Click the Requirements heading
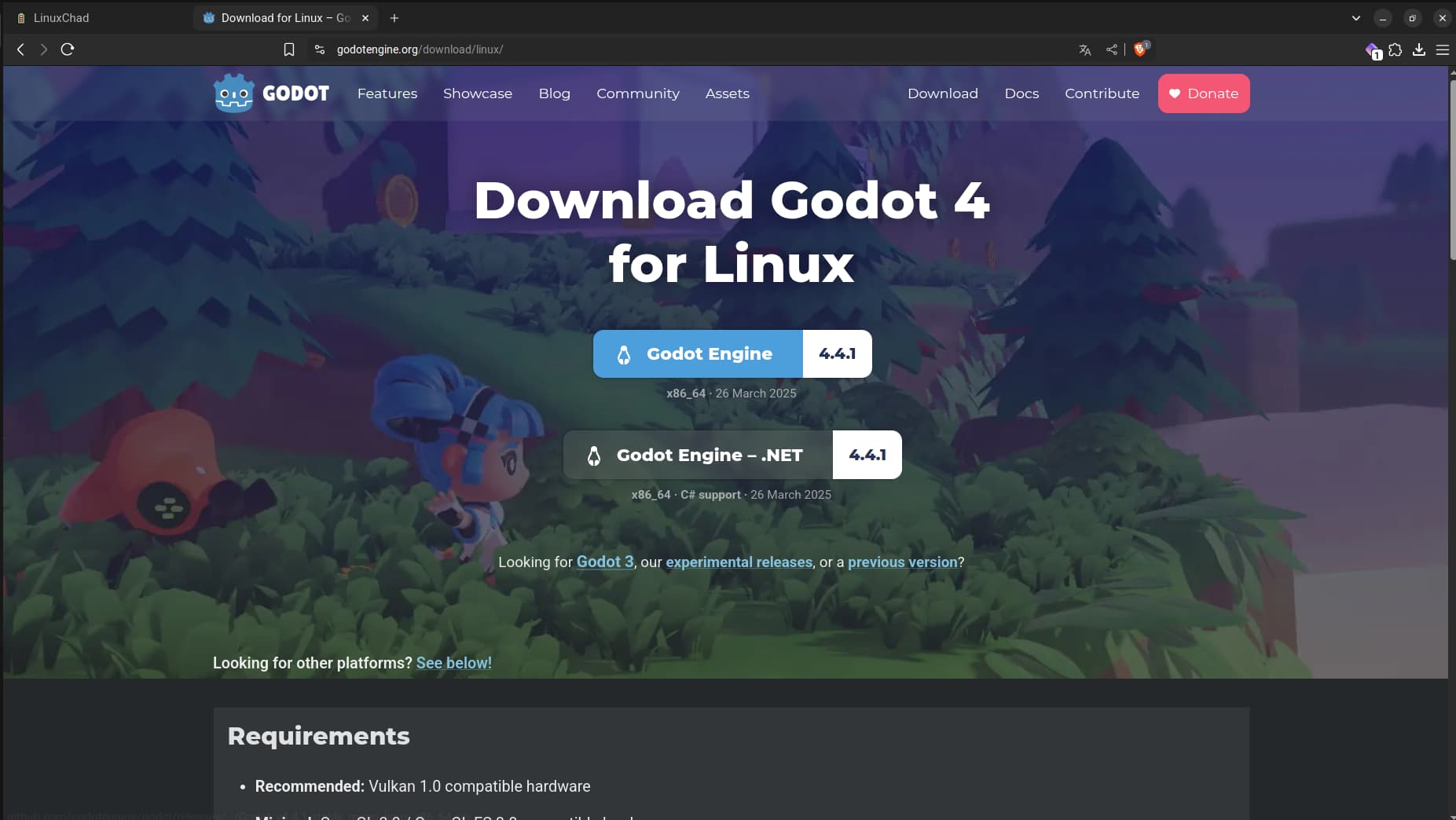Image resolution: width=1456 pixels, height=820 pixels. 318,736
